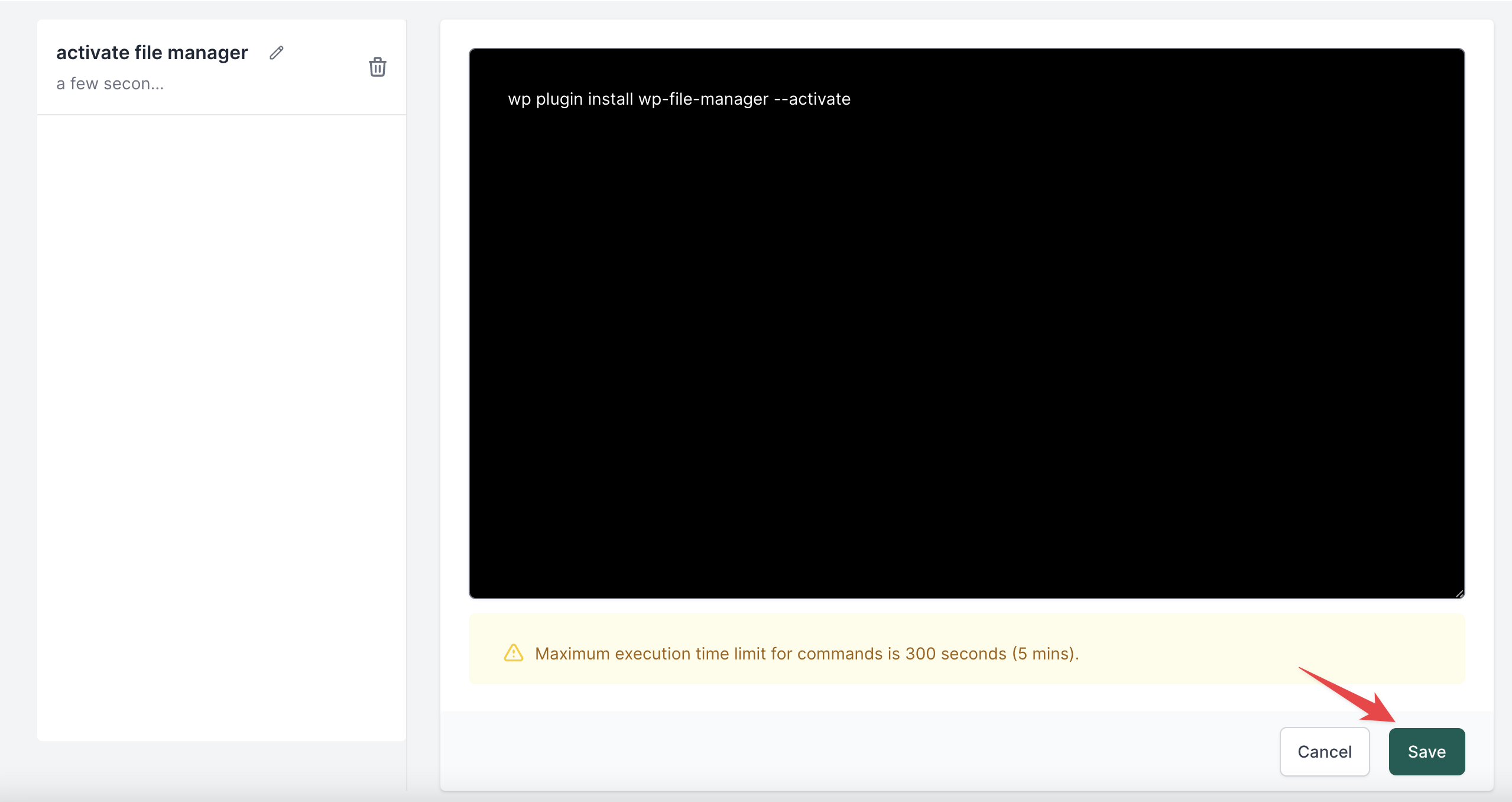The image size is (1512, 802).
Task: Select the 'activate file manager' command title
Action: 152,53
